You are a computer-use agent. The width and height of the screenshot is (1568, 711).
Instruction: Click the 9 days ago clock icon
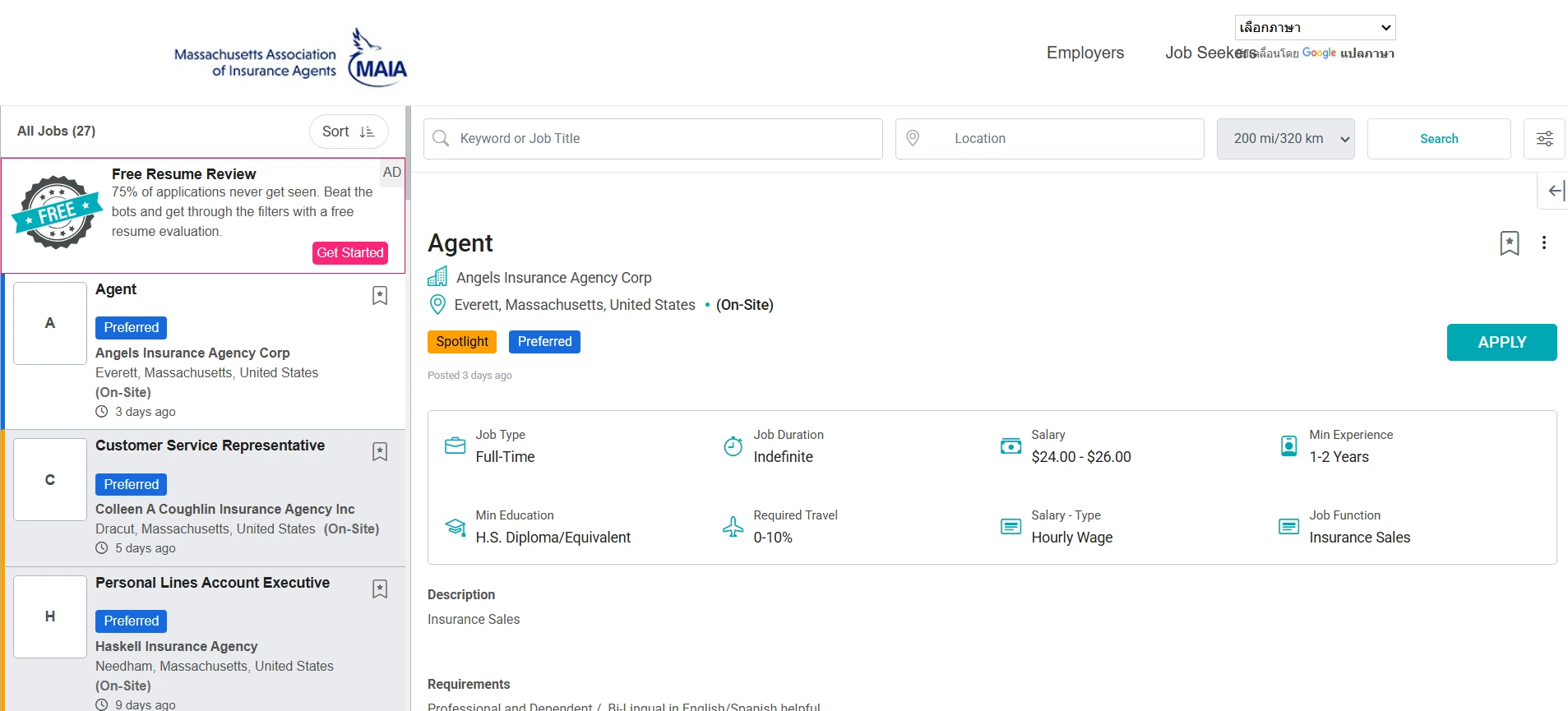pyautogui.click(x=102, y=704)
